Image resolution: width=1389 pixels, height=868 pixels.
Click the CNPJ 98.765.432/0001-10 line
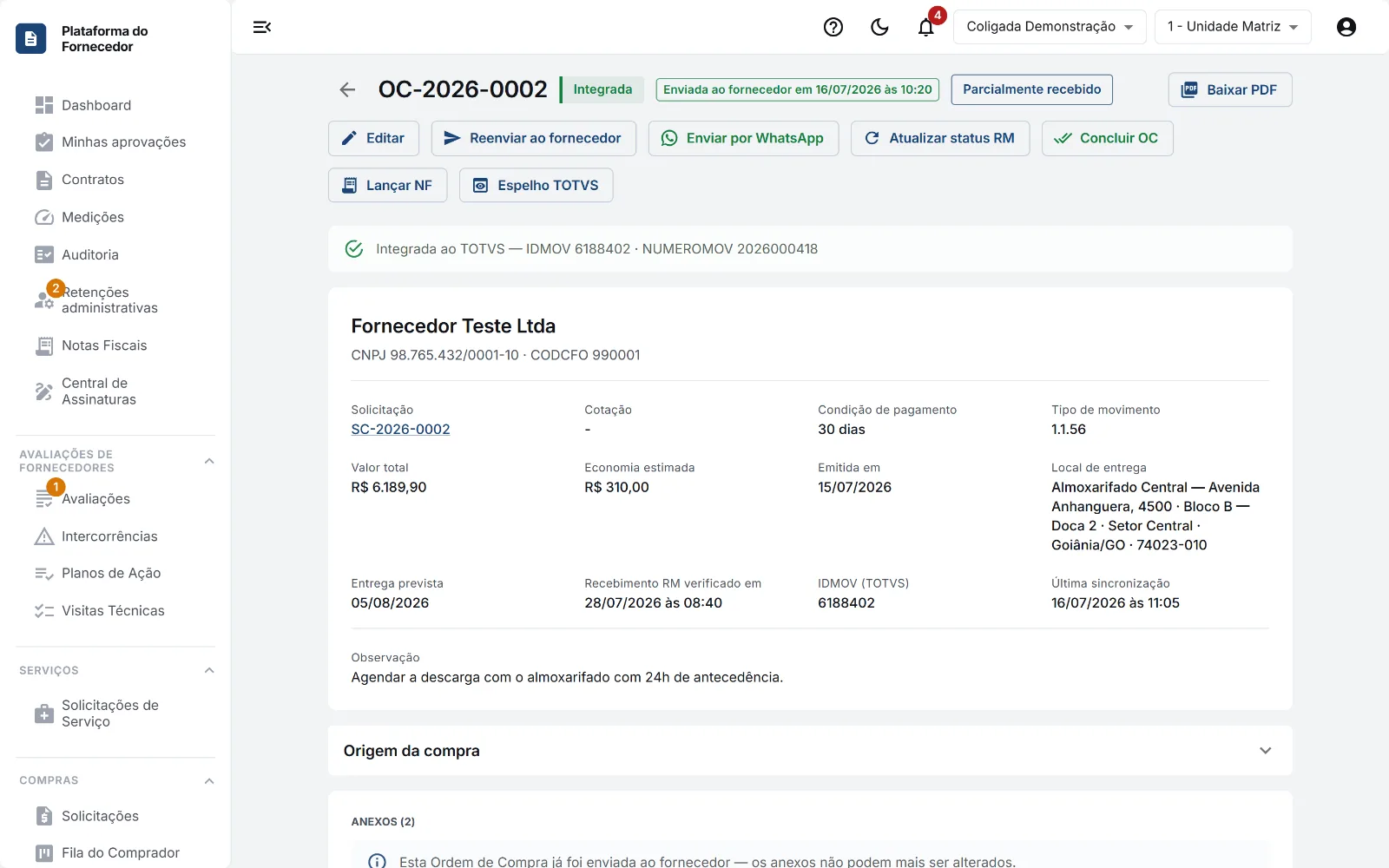click(x=496, y=355)
